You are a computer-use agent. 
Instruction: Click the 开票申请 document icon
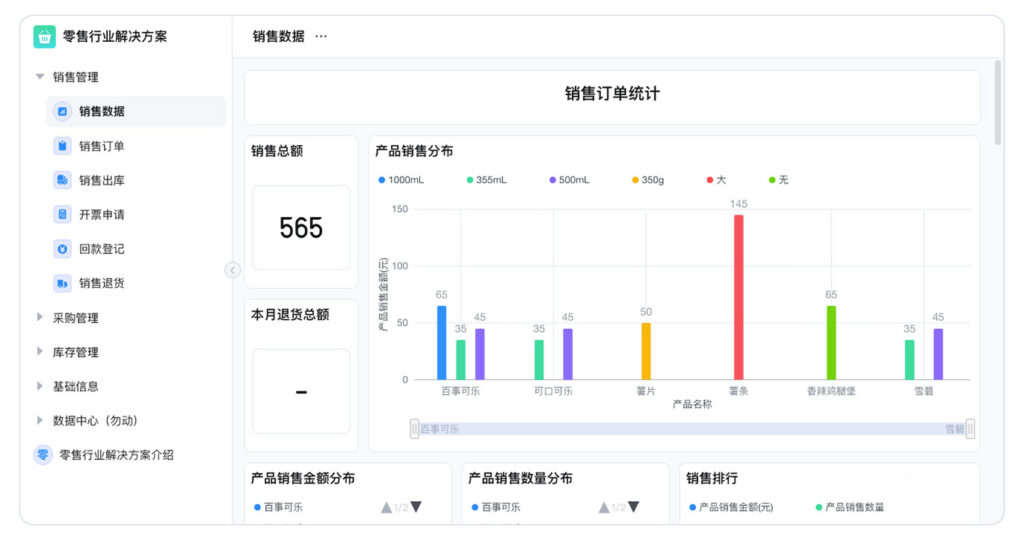(x=62, y=215)
